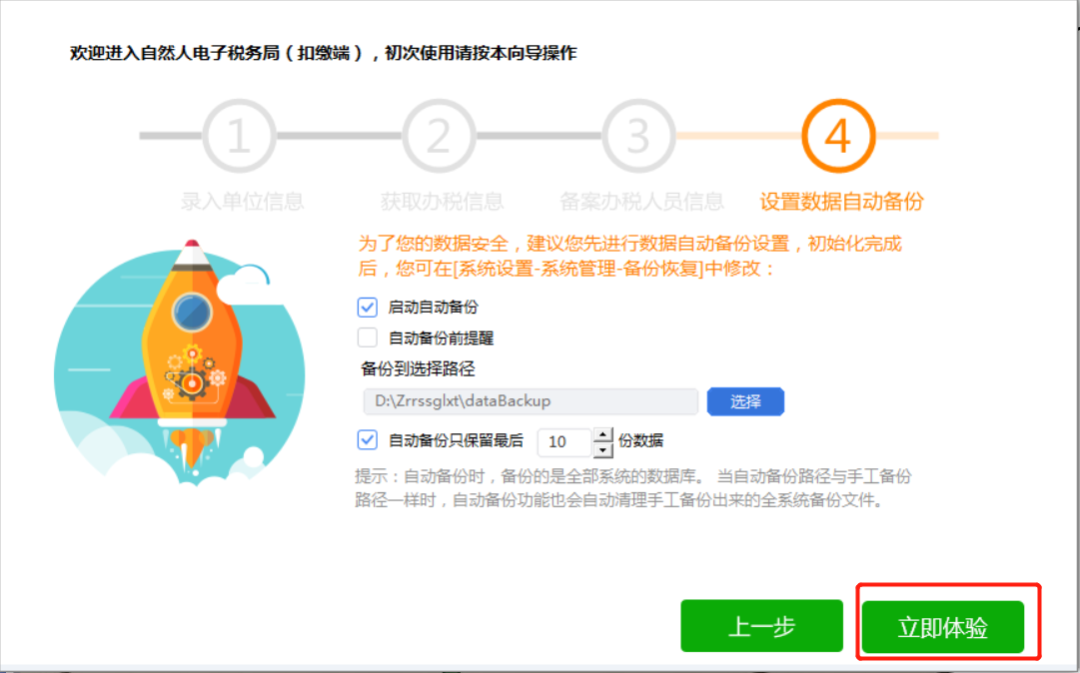
Task: Click the orange step 4 circle
Action: pos(838,136)
